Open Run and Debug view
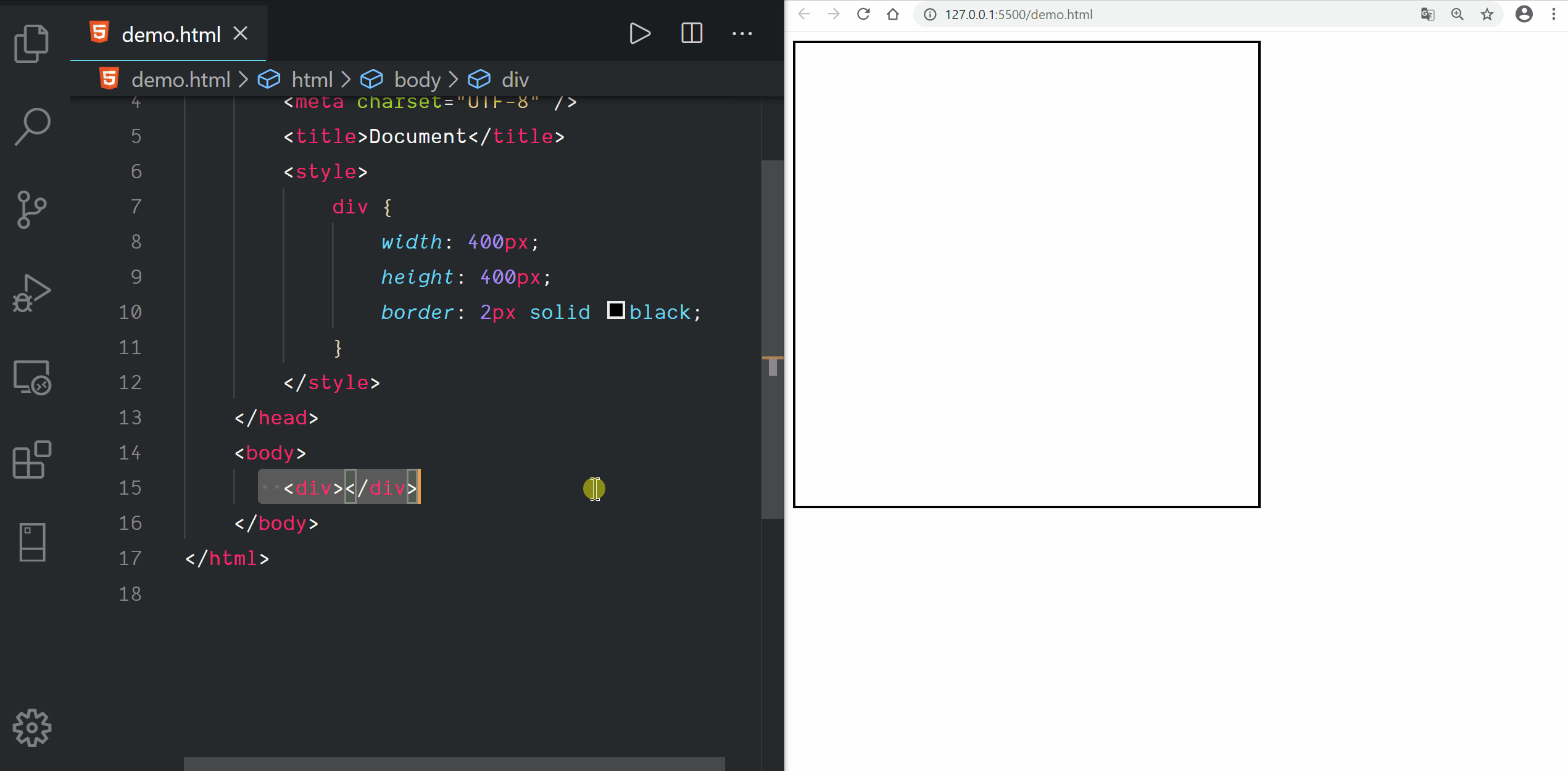 point(31,294)
